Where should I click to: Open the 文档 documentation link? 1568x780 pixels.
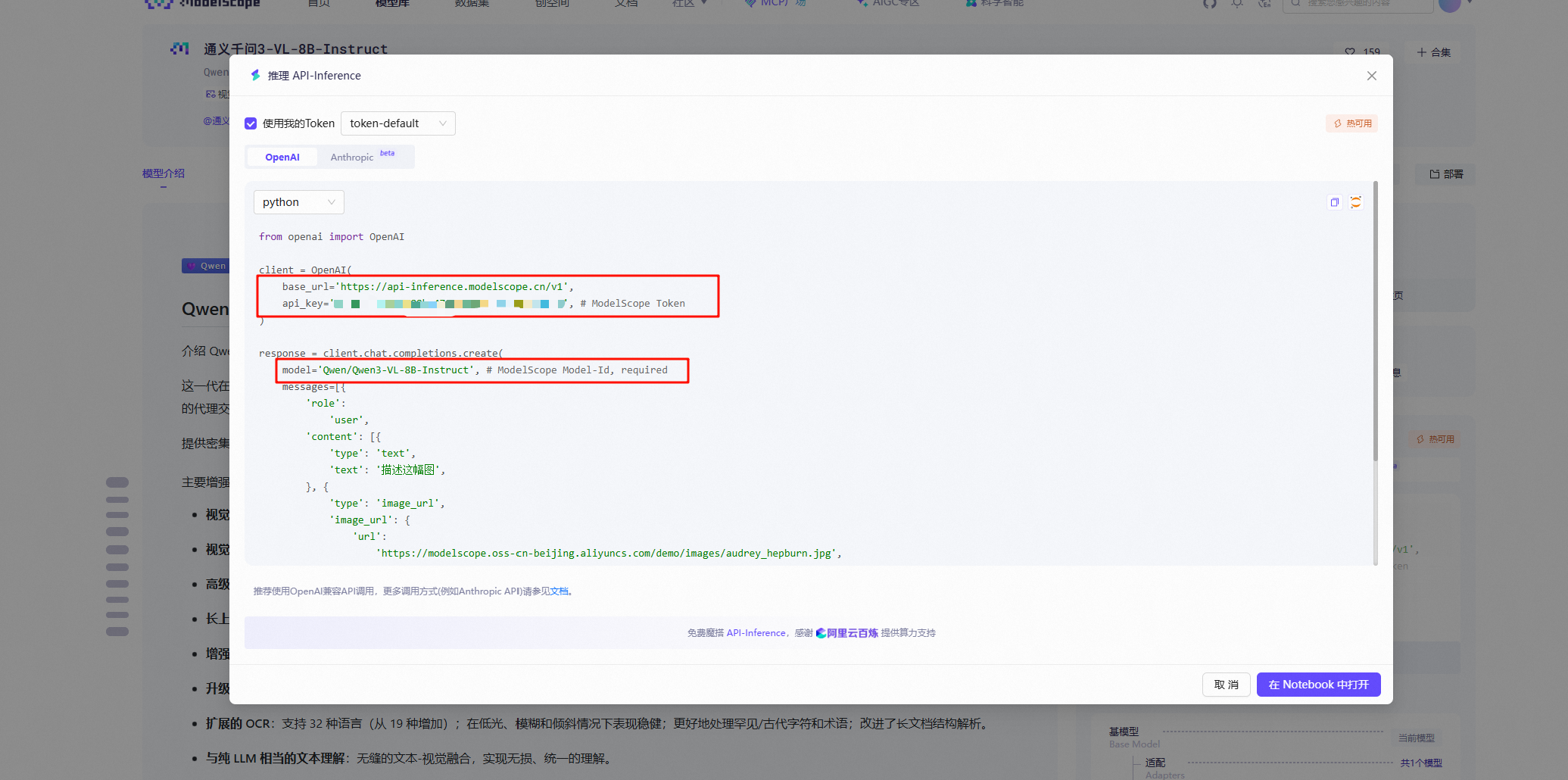click(x=559, y=591)
